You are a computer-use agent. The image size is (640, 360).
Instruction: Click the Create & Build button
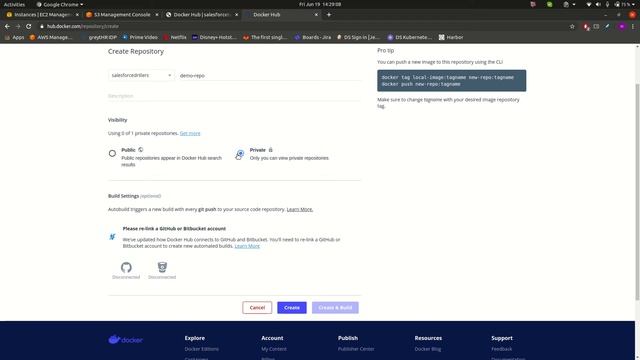(335, 308)
